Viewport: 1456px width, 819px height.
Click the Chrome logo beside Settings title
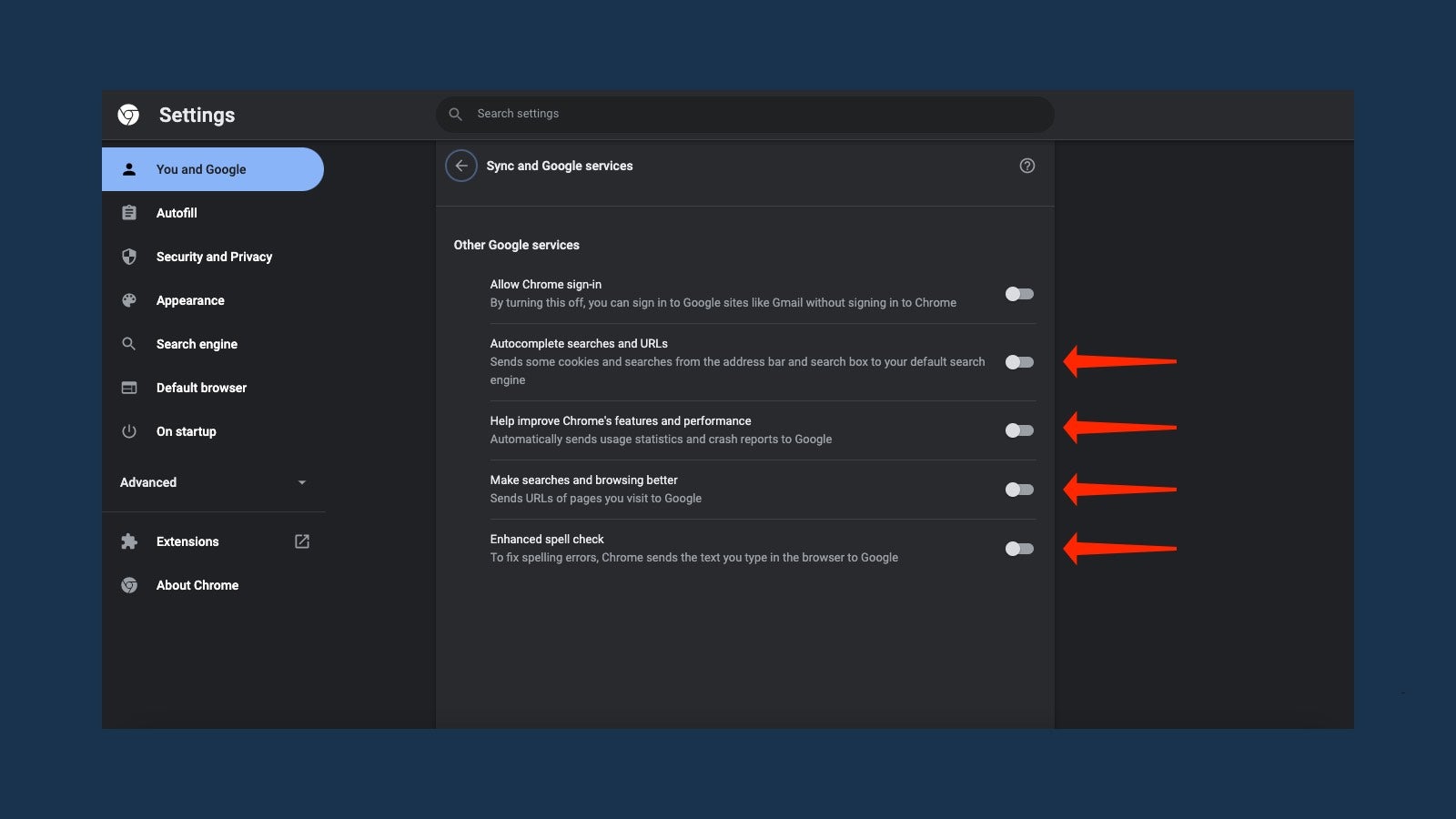[x=128, y=115]
